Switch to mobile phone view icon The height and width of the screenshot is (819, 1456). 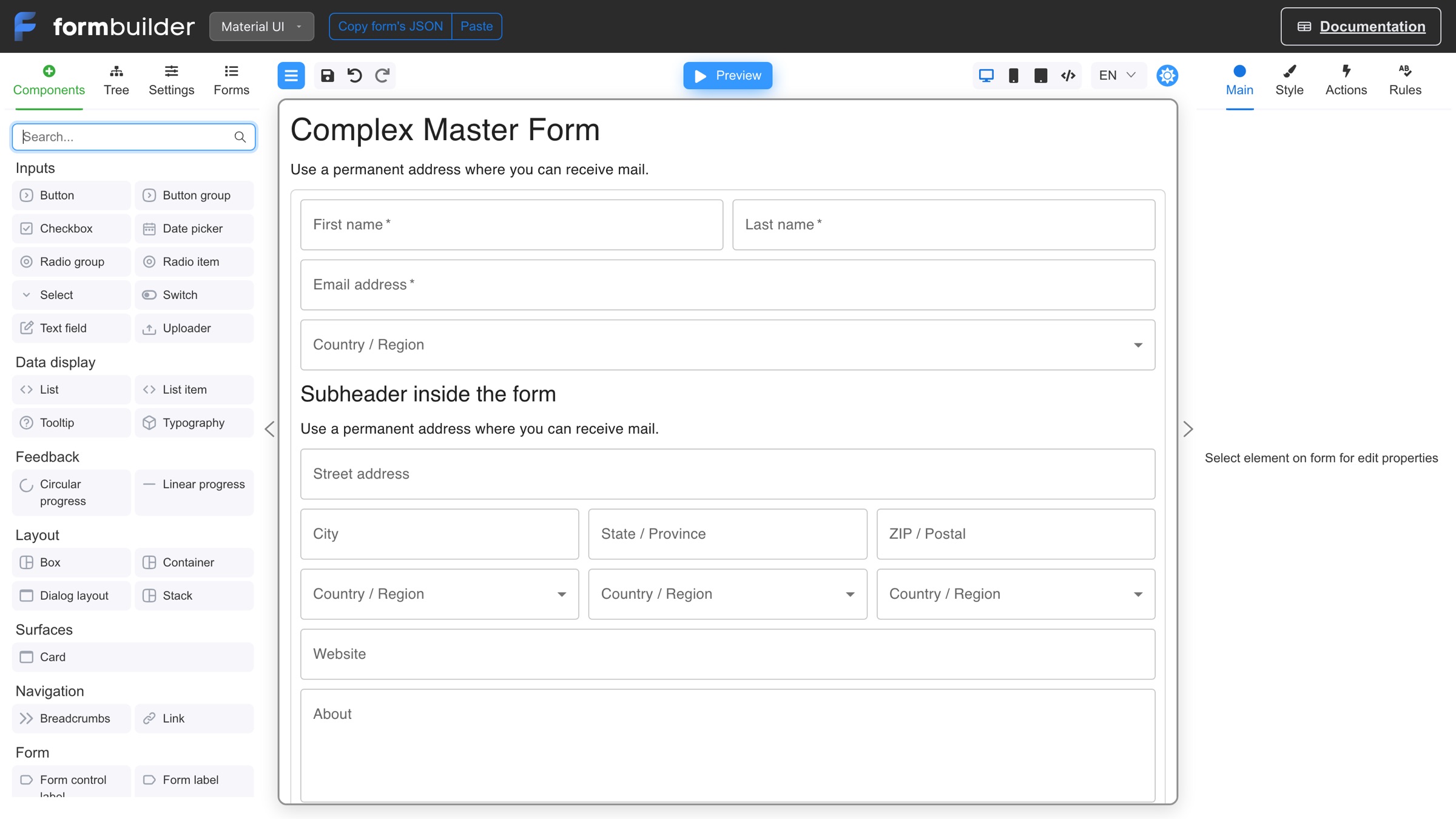[x=1014, y=75]
